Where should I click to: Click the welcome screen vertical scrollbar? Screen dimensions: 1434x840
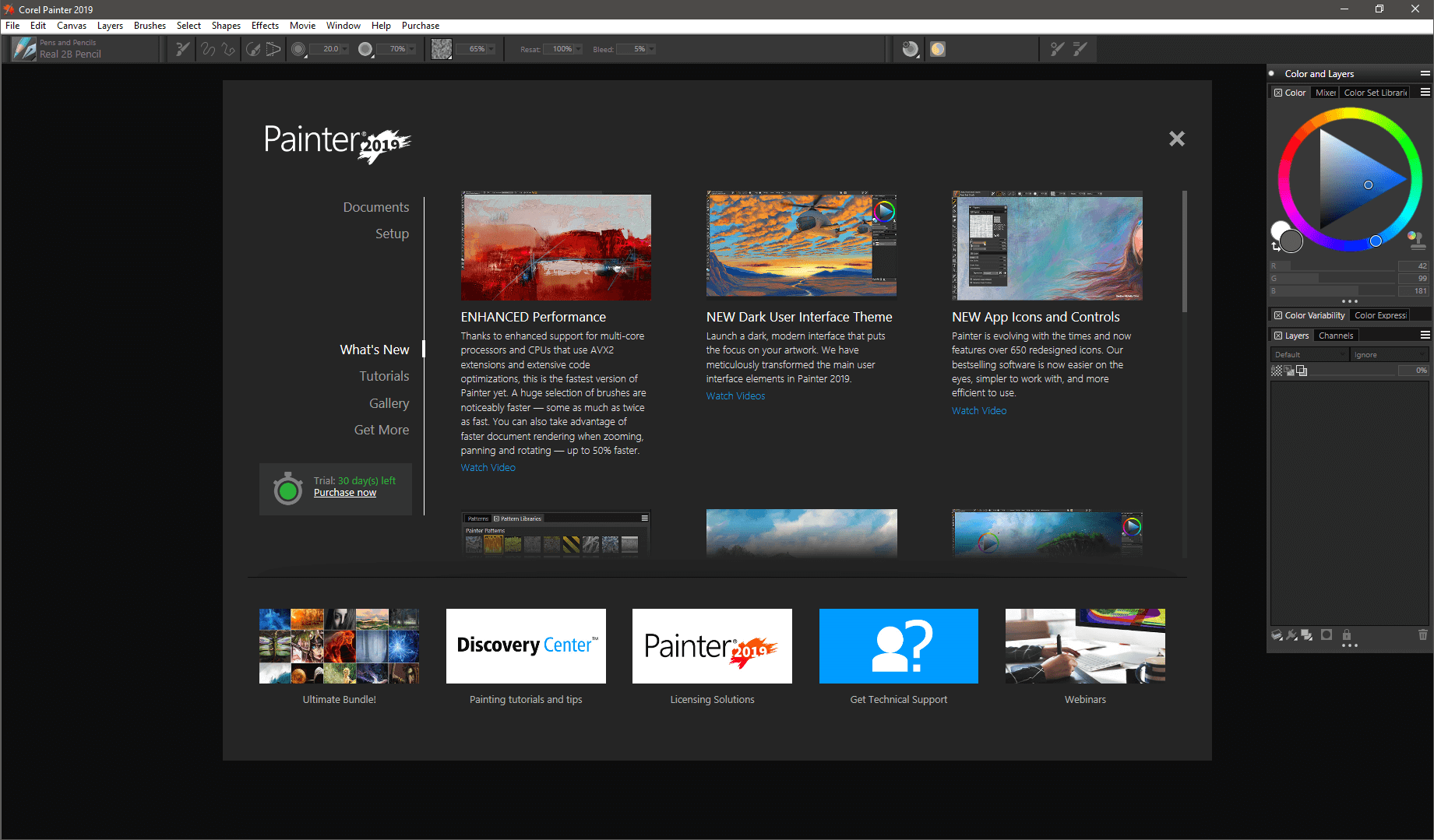click(1185, 251)
